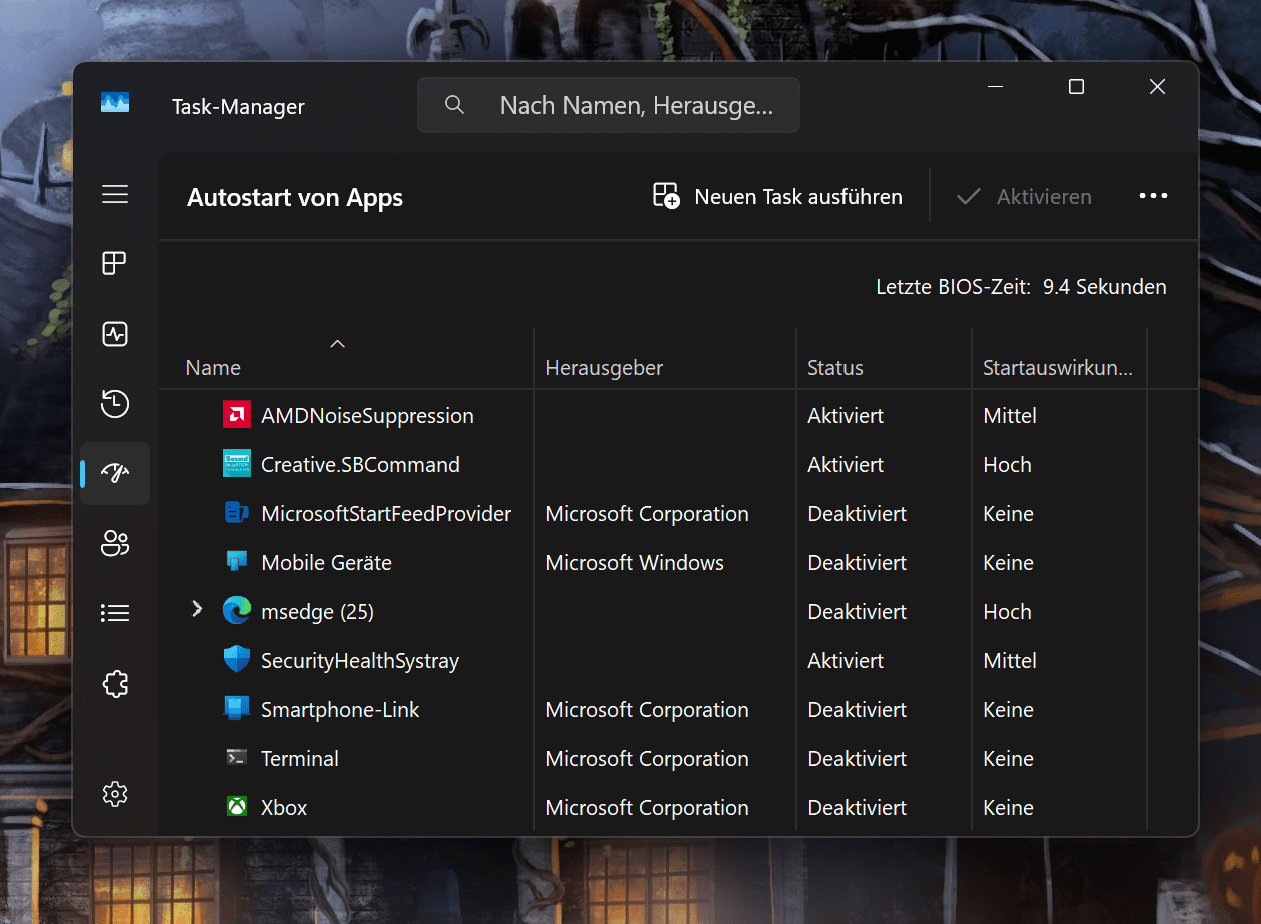Open the Processes page in sidebar
Screen dimensions: 1261x924
(115, 264)
